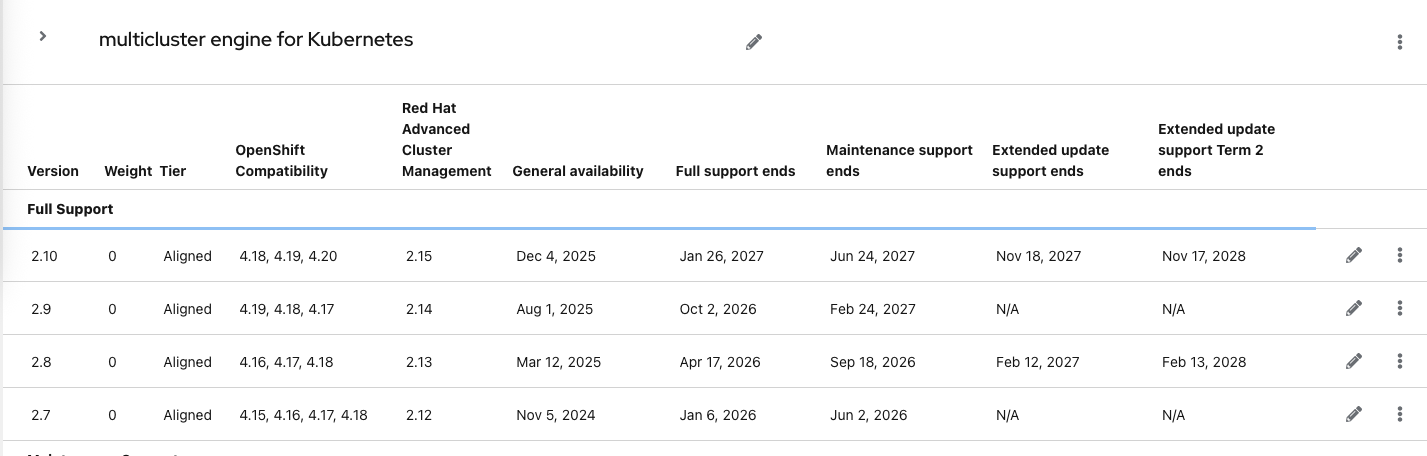Click the Version column header

(53, 171)
